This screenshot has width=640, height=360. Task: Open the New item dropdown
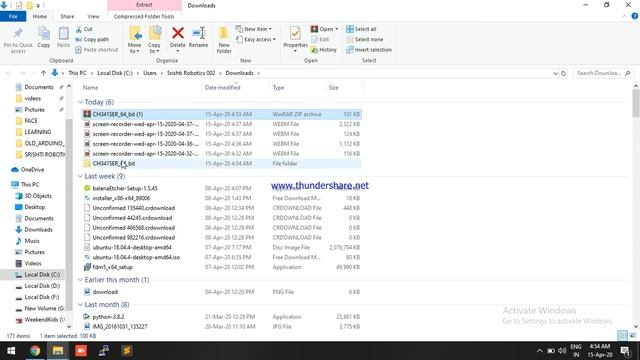point(253,29)
